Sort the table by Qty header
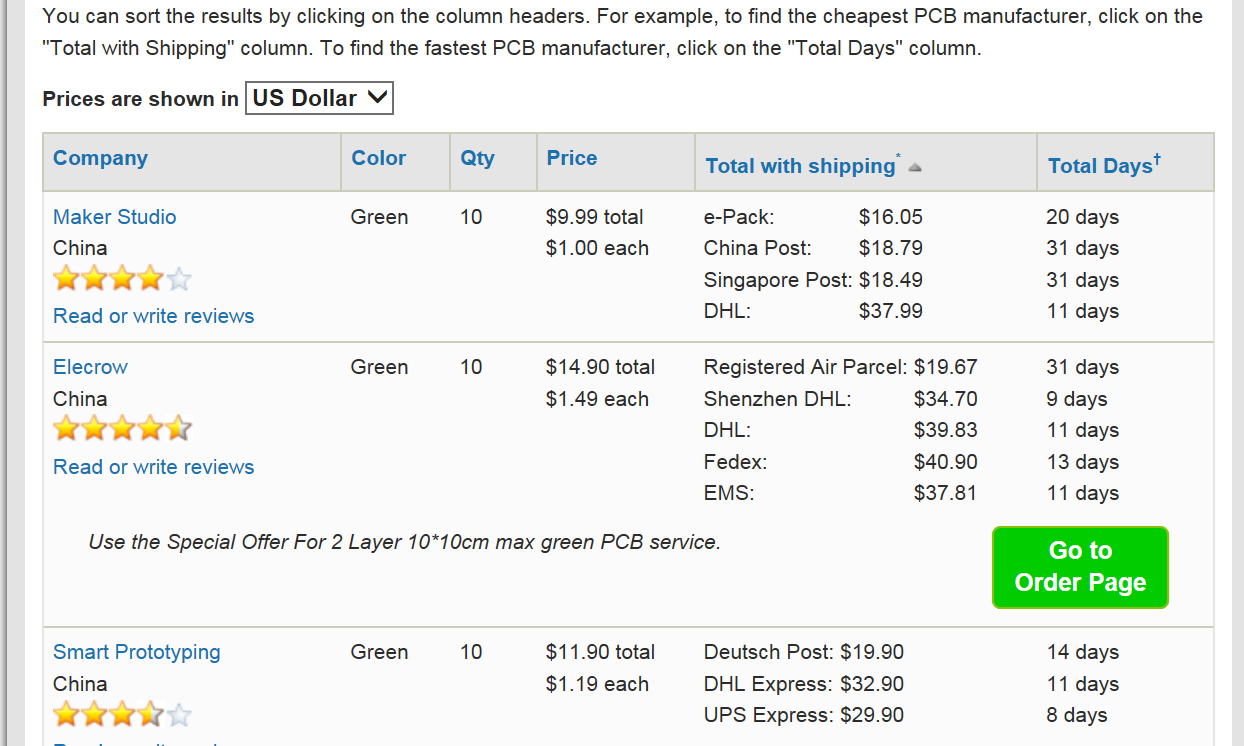The image size is (1244, 746). tap(477, 158)
